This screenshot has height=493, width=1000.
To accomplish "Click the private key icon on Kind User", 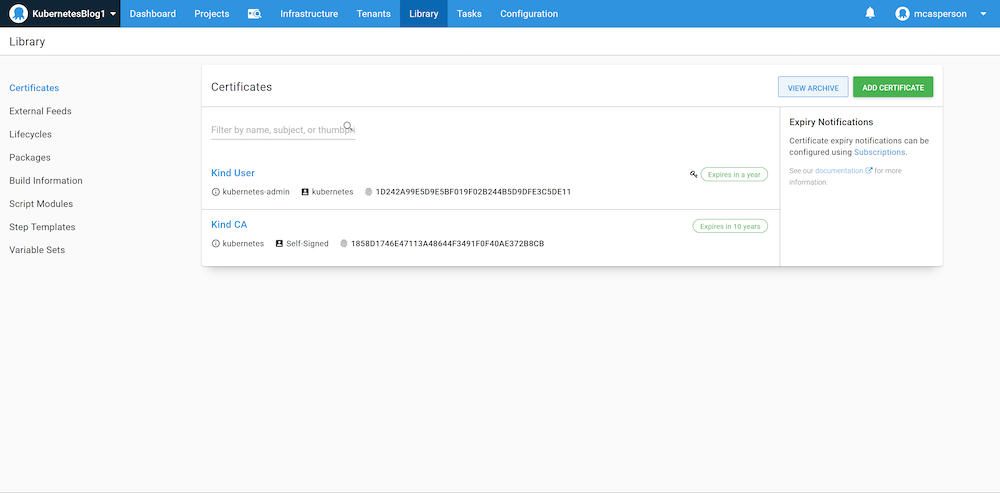I will pyautogui.click(x=693, y=174).
